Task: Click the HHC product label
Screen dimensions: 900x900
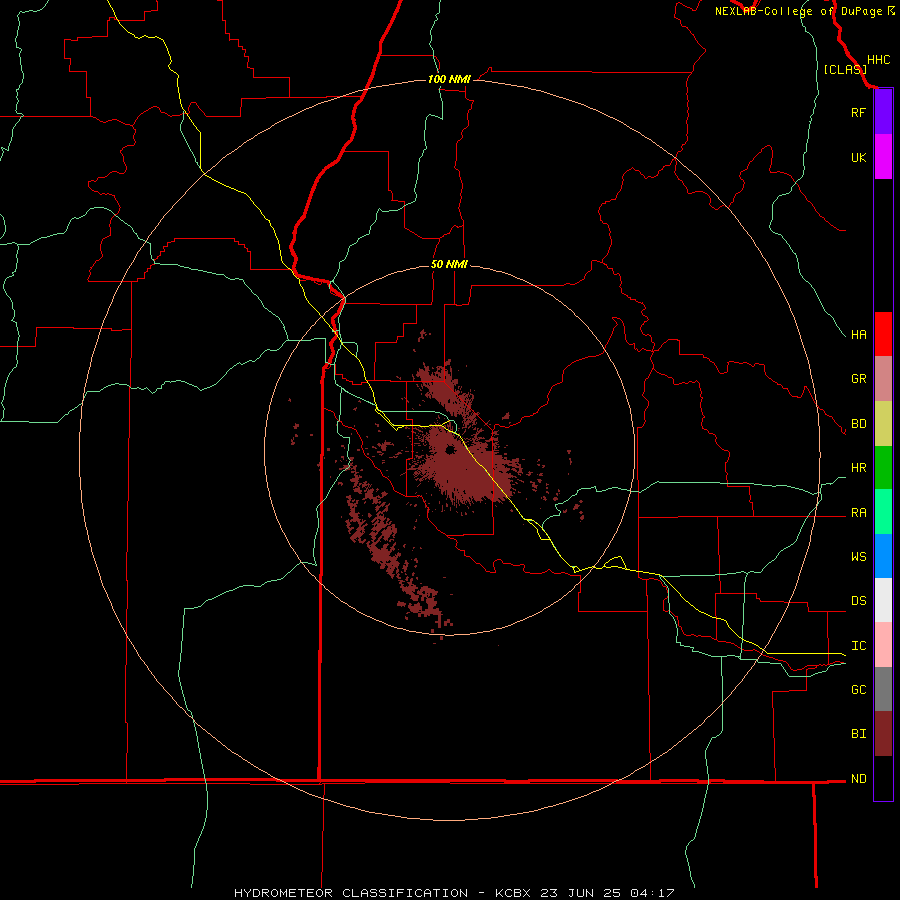Action: pyautogui.click(x=878, y=60)
